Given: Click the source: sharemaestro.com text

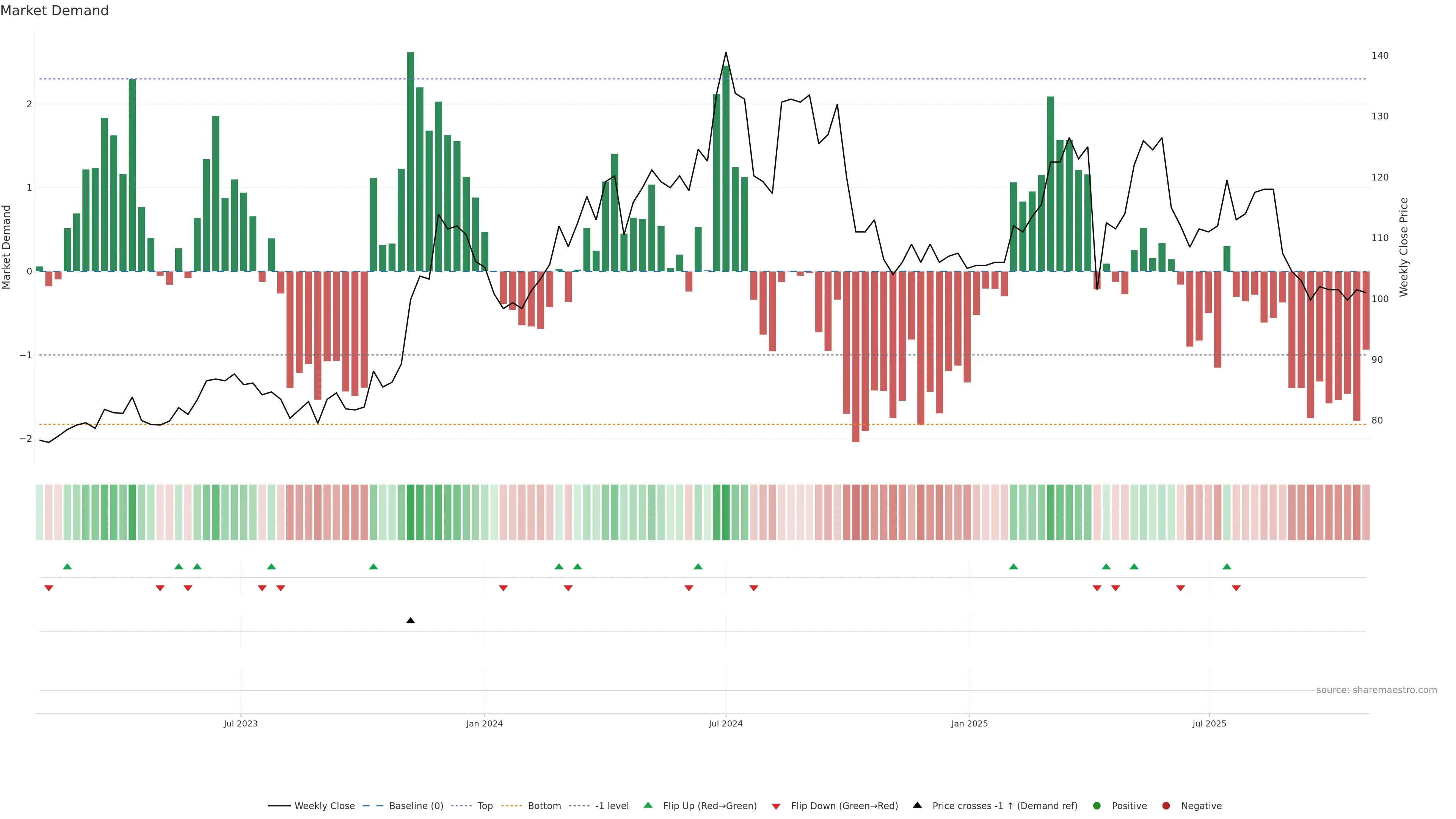Looking at the screenshot, I should pyautogui.click(x=1376, y=690).
